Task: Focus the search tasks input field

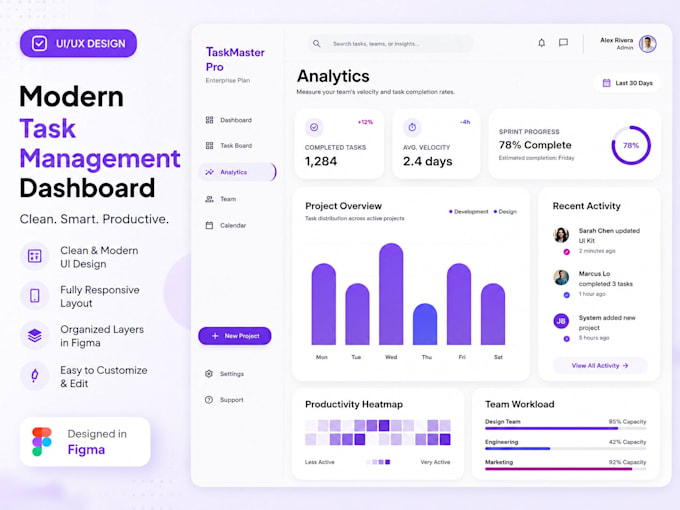Action: (390, 44)
